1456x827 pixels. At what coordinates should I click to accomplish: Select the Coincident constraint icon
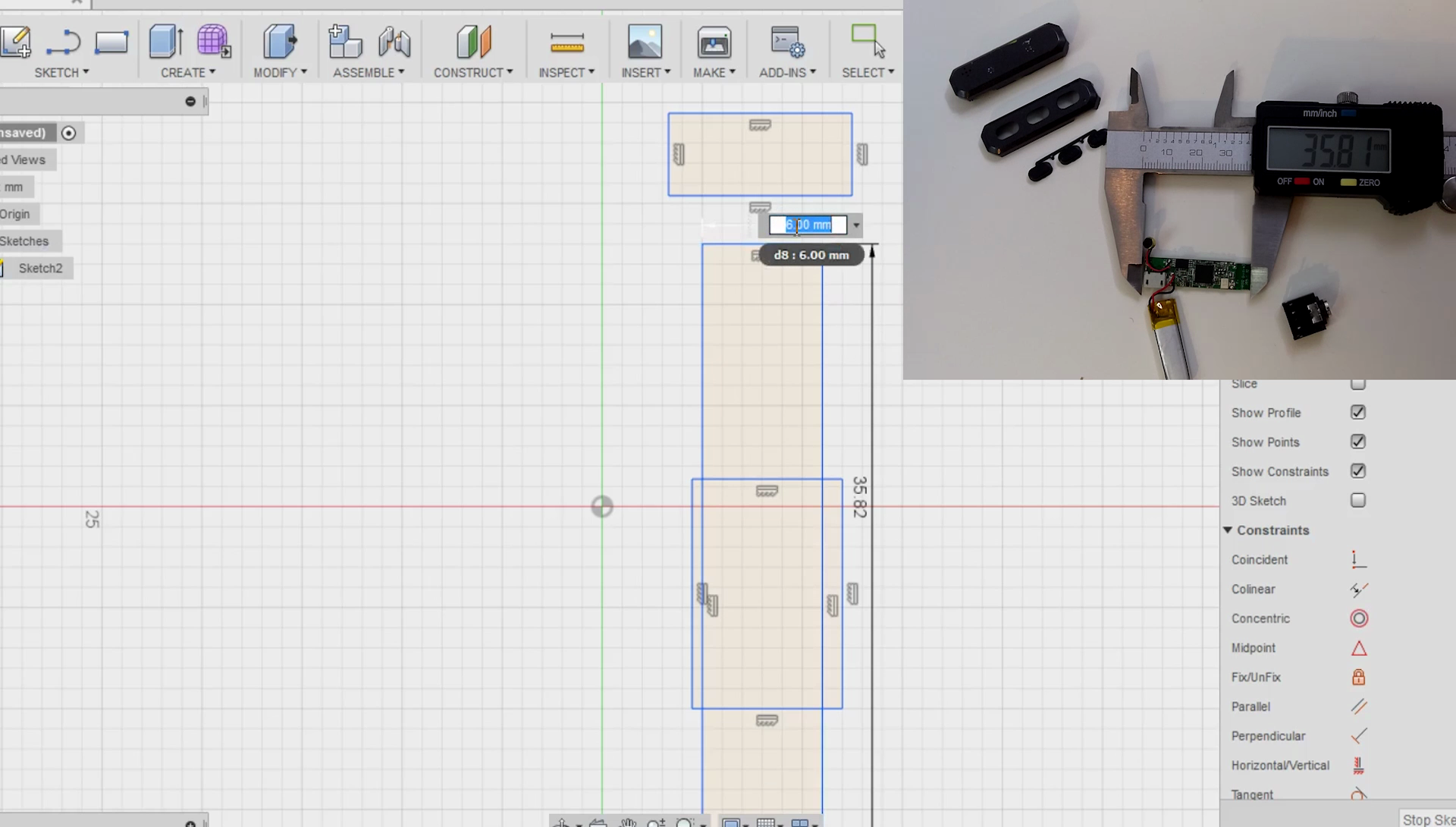[1358, 559]
